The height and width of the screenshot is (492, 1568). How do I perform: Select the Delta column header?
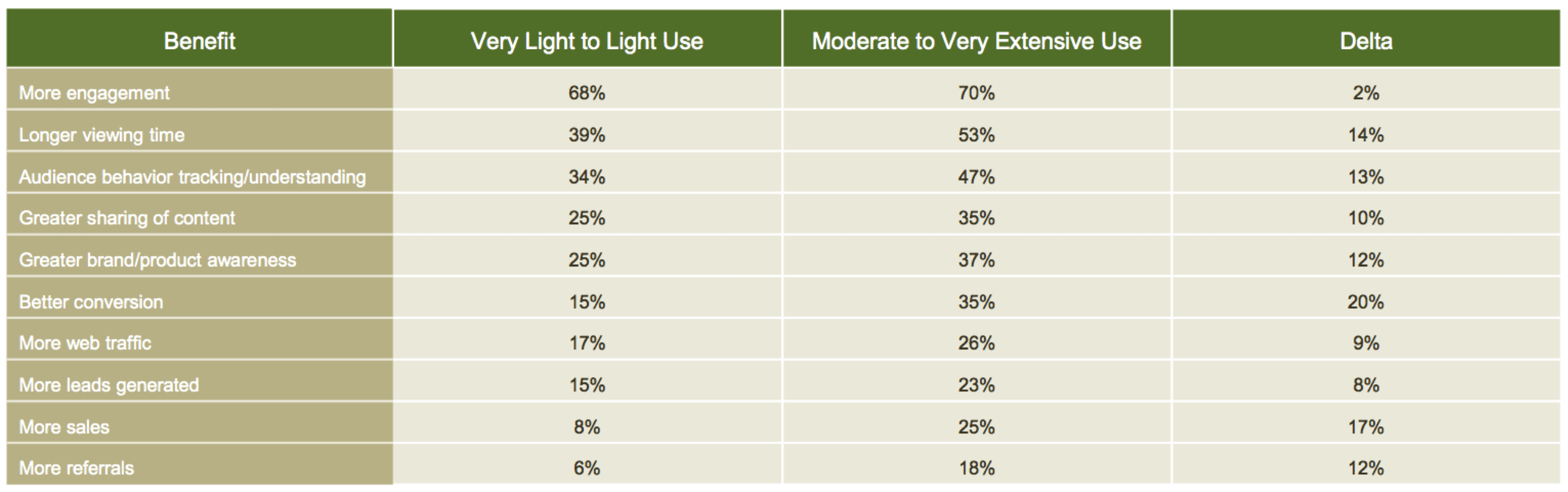[x=1366, y=41]
